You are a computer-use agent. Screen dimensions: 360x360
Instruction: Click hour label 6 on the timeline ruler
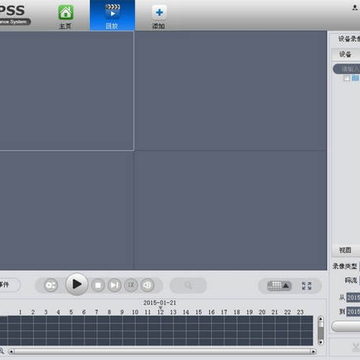84,312
